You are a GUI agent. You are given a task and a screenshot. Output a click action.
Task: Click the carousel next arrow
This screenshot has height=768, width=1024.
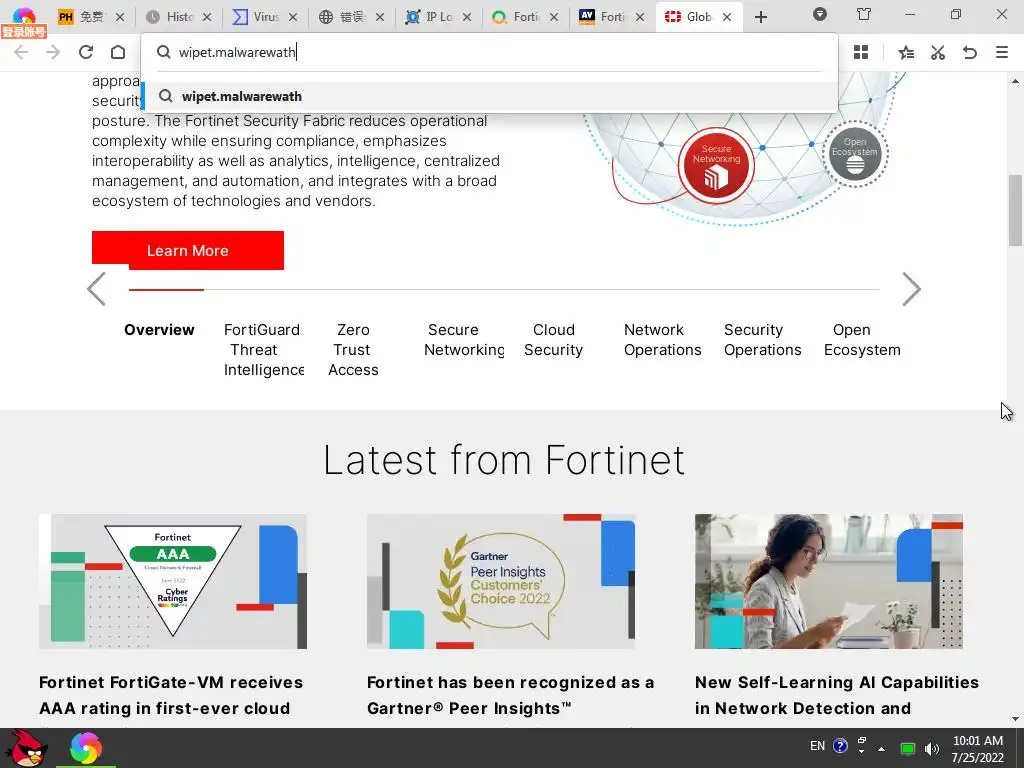pos(911,289)
